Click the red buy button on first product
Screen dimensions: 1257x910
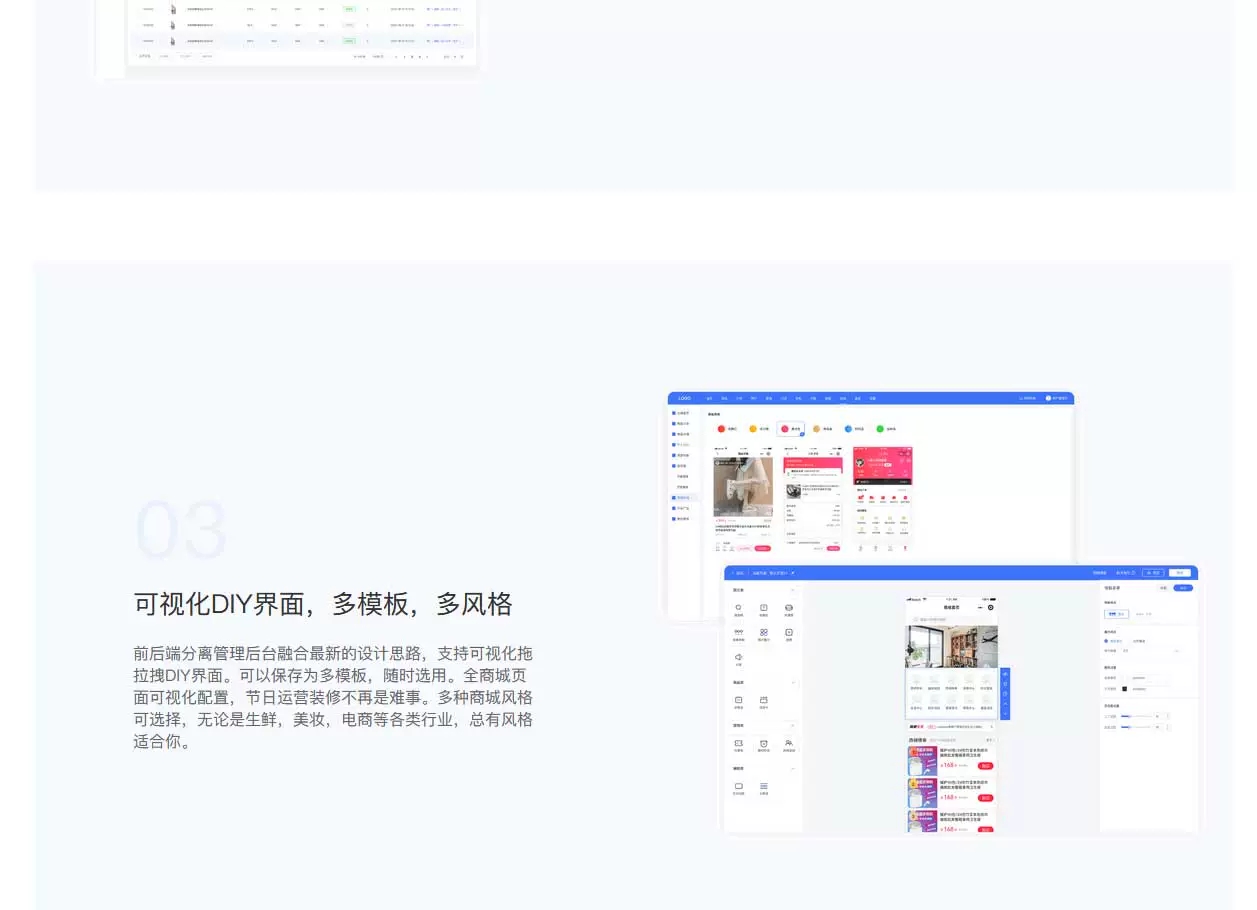pos(986,766)
